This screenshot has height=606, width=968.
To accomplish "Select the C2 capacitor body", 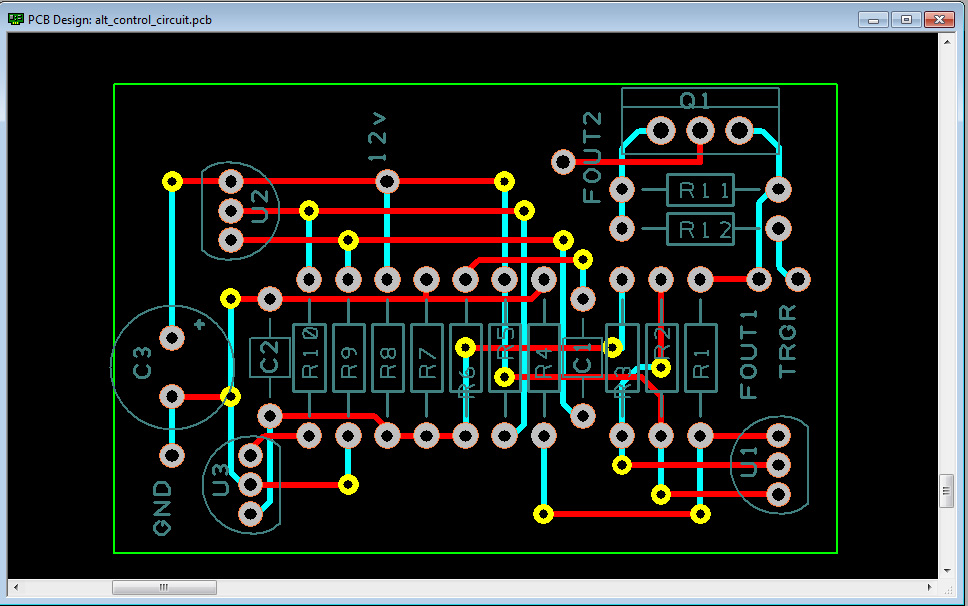I will point(269,357).
